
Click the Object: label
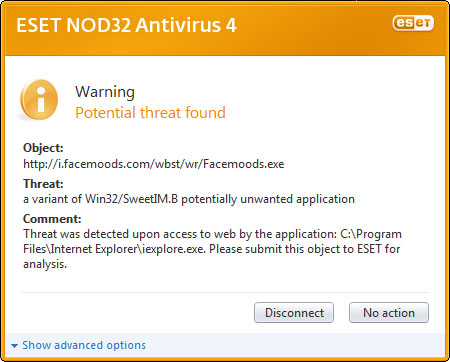tap(43, 148)
